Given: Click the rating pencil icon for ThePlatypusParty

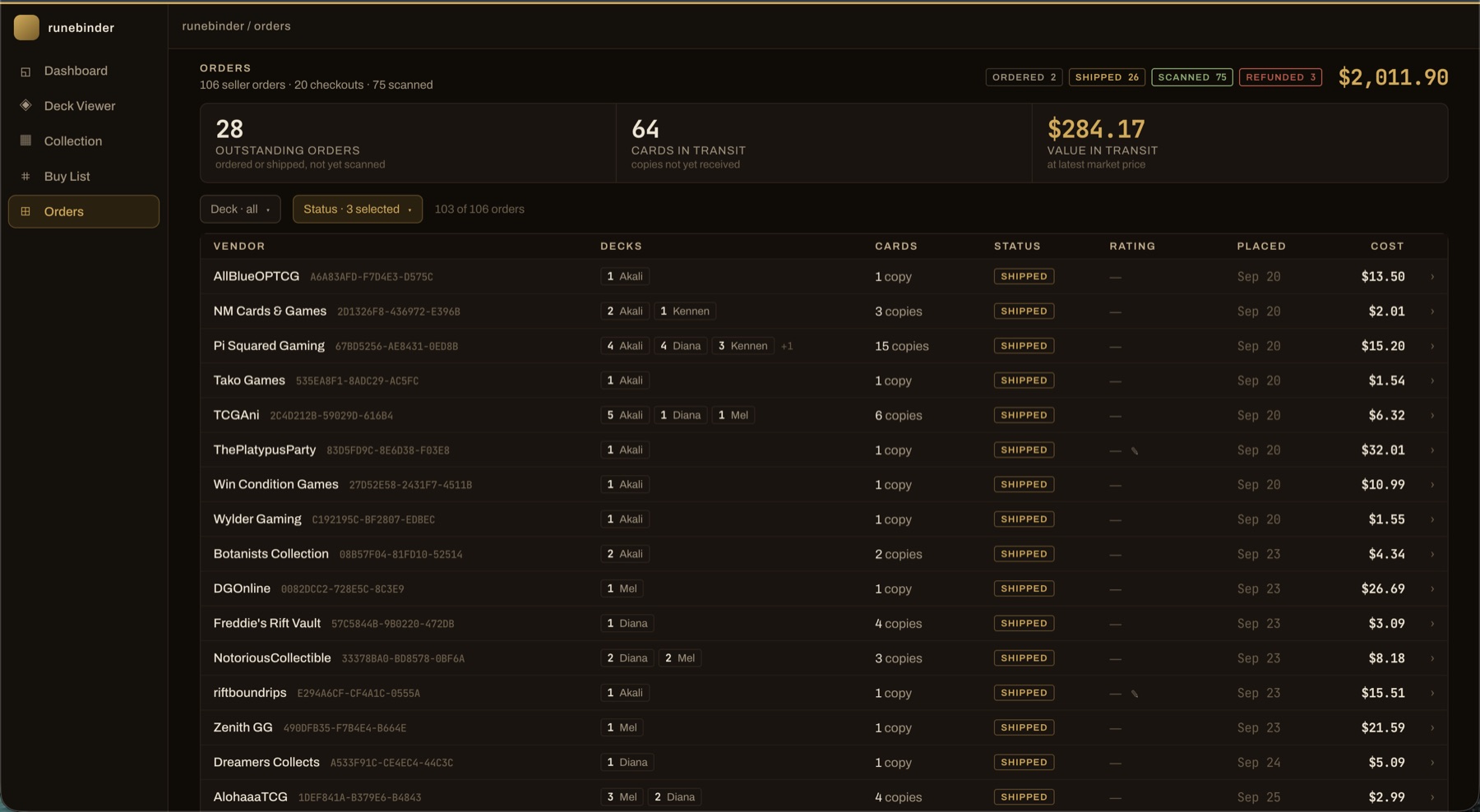Looking at the screenshot, I should pyautogui.click(x=1135, y=450).
